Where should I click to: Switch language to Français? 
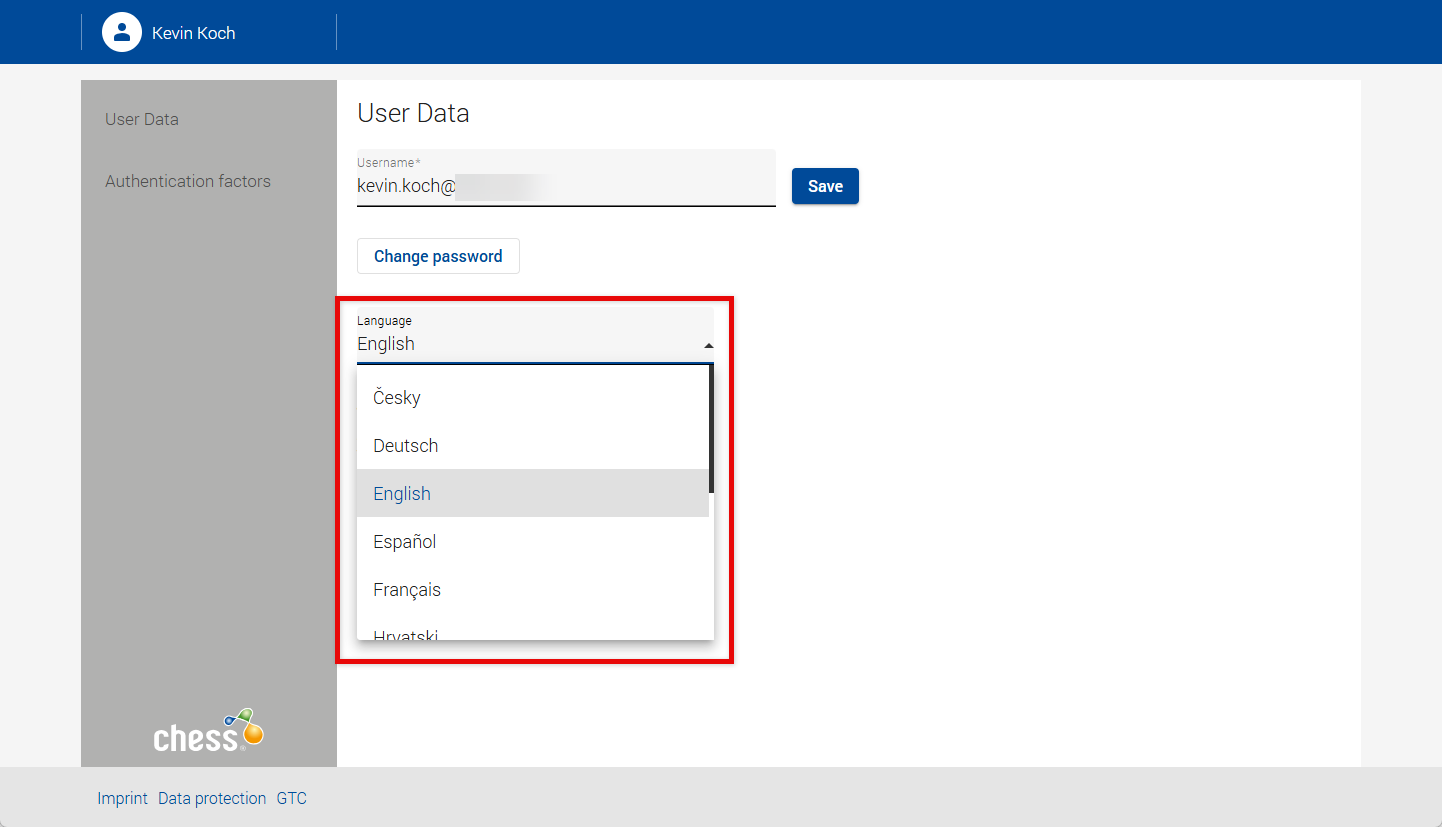pos(407,589)
